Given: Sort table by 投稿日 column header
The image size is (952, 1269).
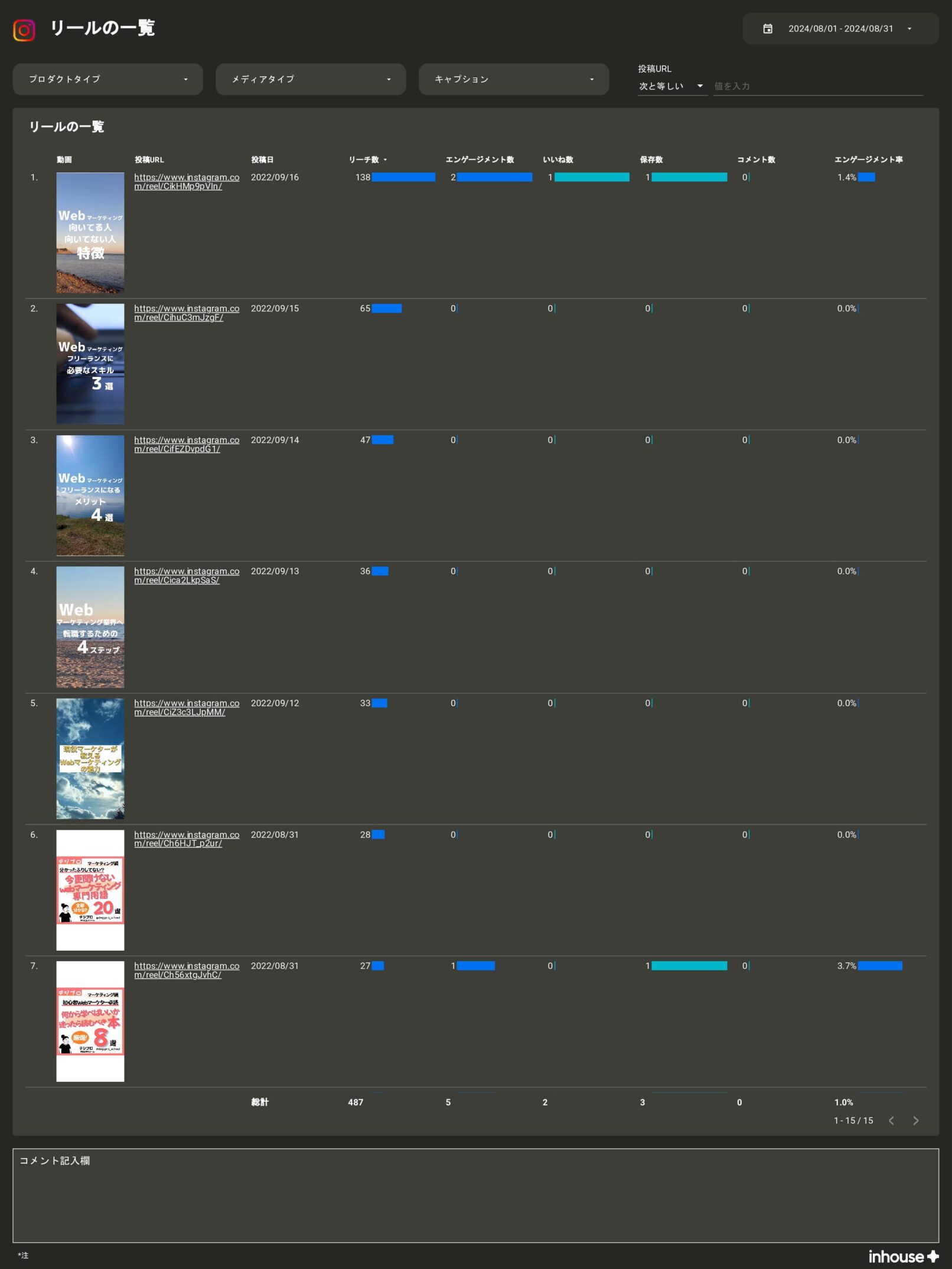Looking at the screenshot, I should [x=262, y=160].
